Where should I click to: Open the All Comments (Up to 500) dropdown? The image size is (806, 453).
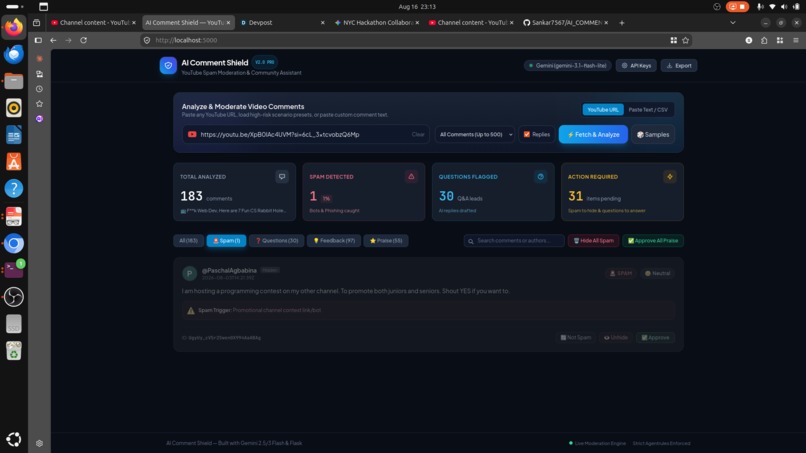click(474, 135)
